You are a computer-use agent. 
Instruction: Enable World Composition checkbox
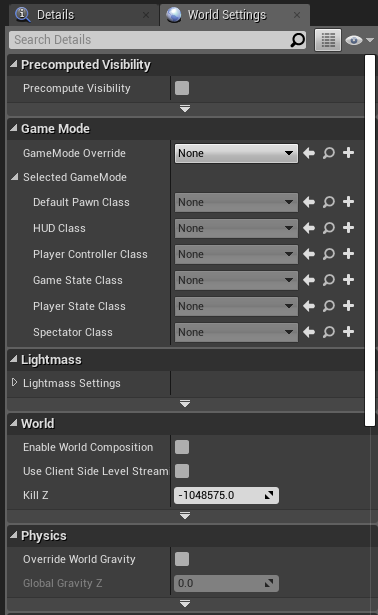point(182,447)
